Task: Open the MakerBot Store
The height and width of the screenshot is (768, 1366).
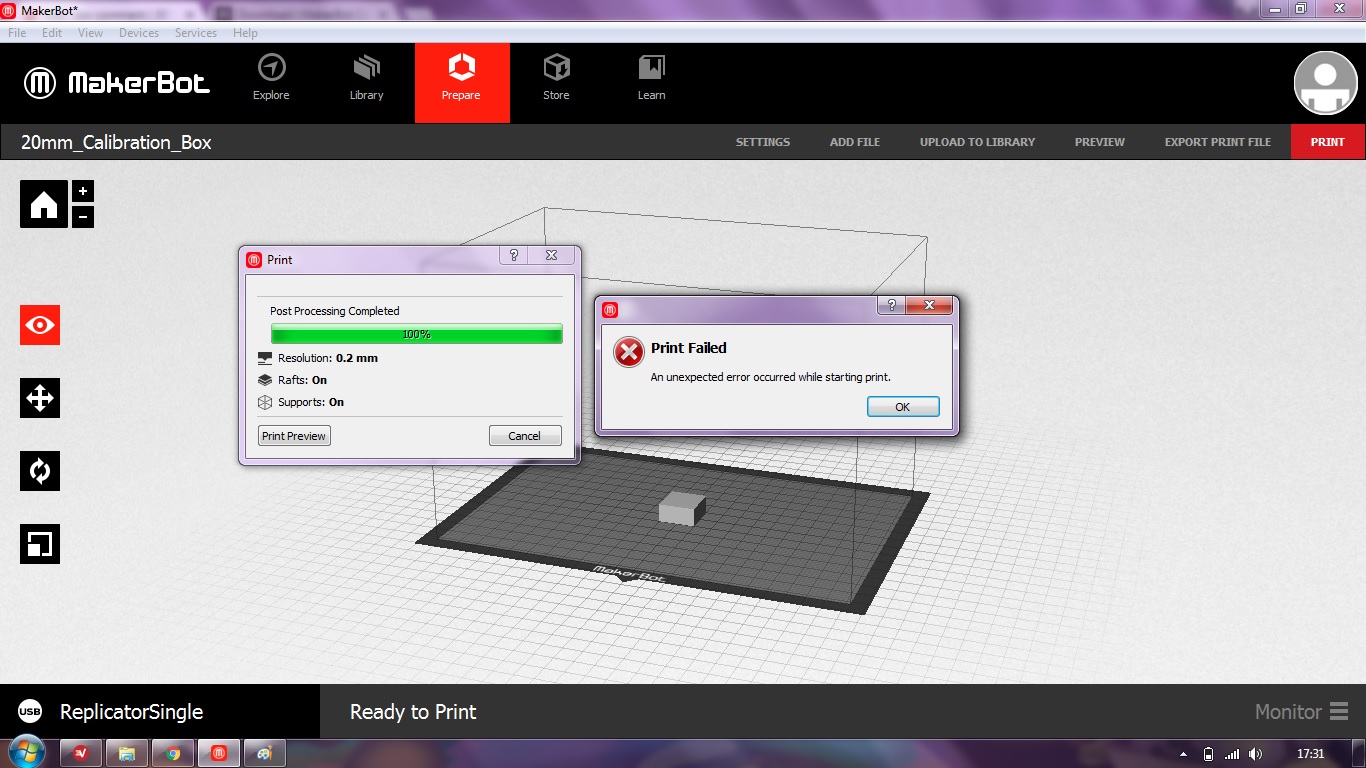Action: click(x=556, y=78)
